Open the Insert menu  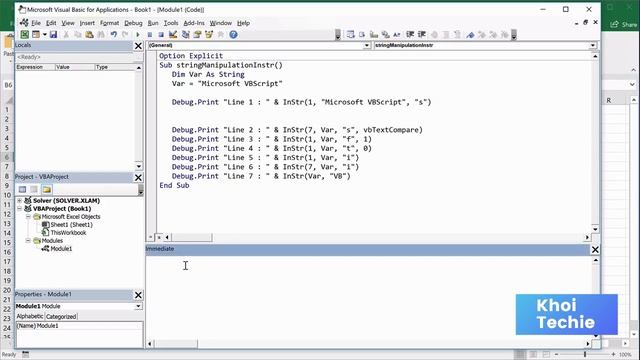click(87, 23)
